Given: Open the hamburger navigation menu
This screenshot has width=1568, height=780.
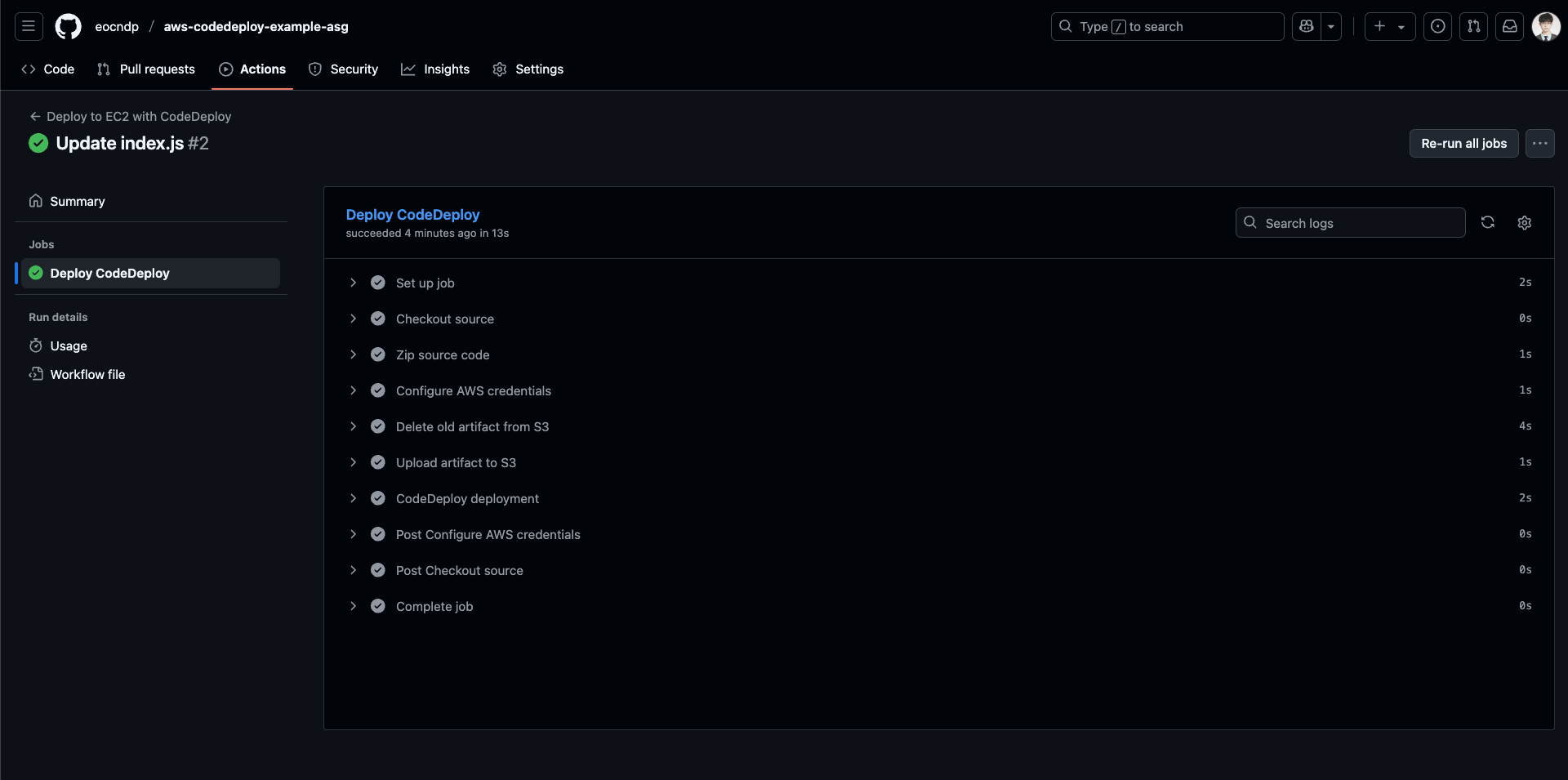Looking at the screenshot, I should (29, 26).
